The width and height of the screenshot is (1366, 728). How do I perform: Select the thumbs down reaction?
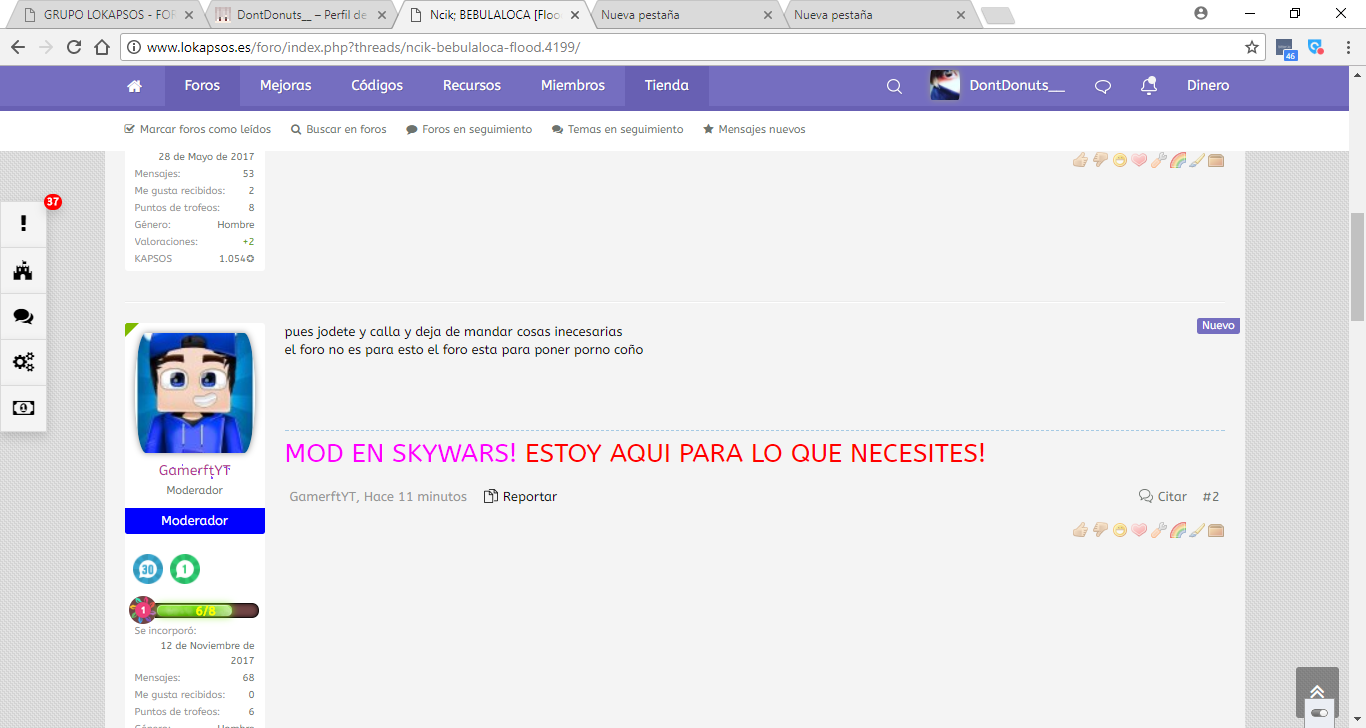pyautogui.click(x=1100, y=530)
